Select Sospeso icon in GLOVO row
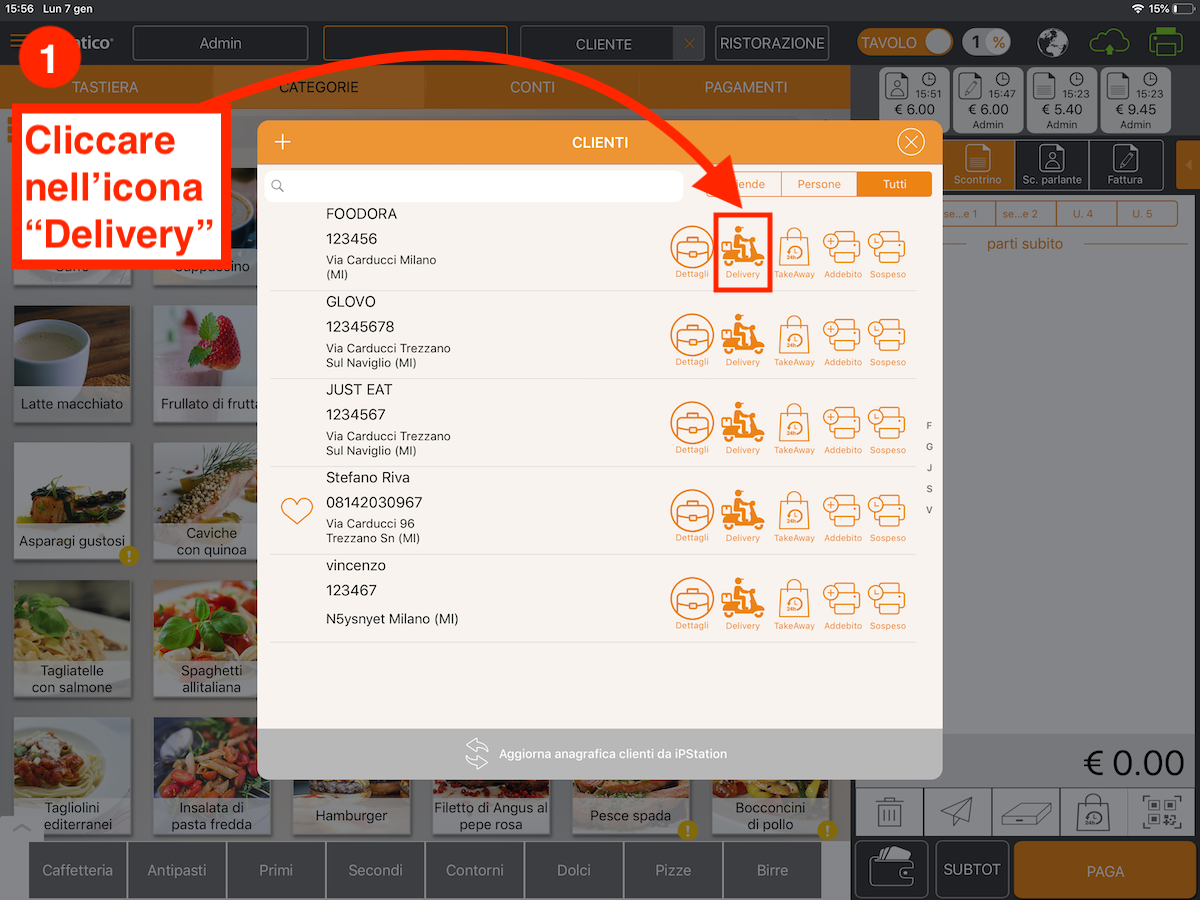The width and height of the screenshot is (1200, 900). click(887, 340)
